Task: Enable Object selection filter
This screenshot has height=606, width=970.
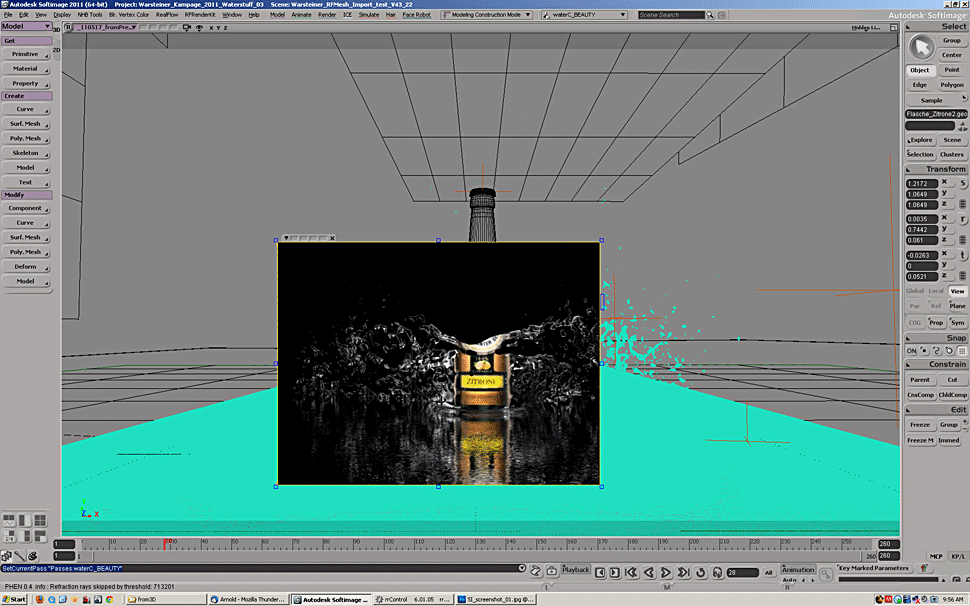Action: (x=919, y=70)
